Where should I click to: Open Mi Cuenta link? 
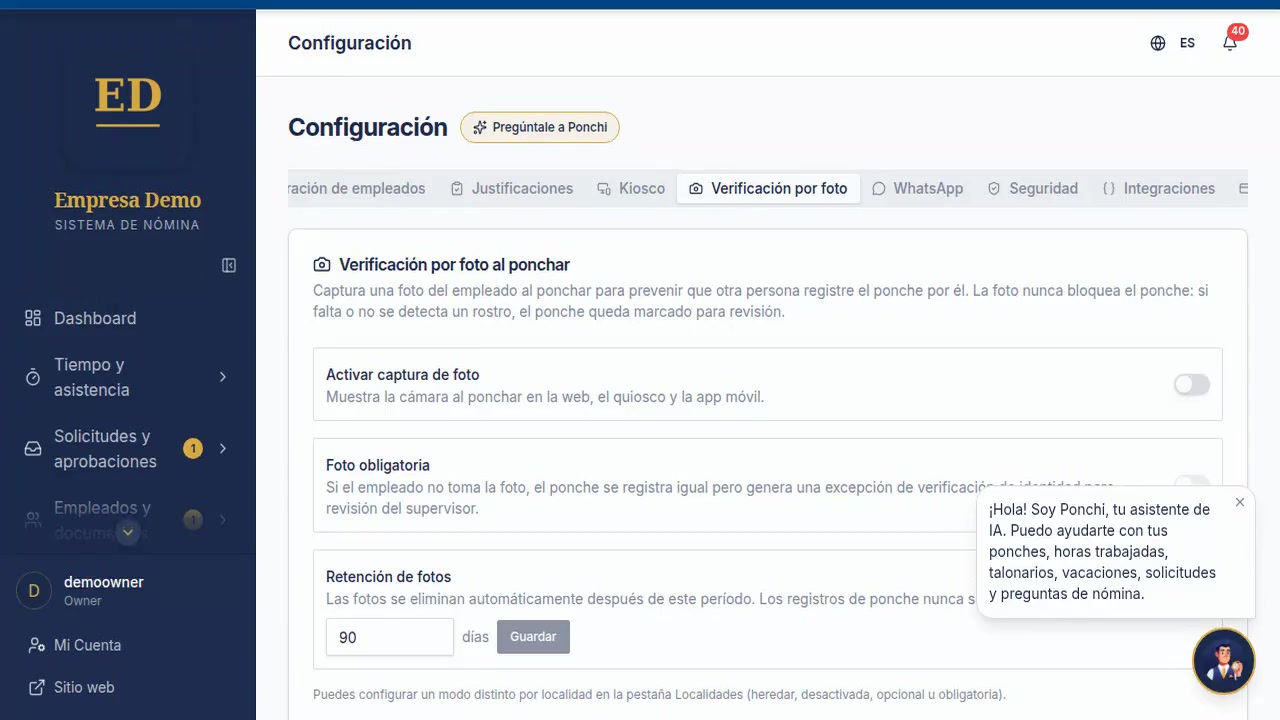pyautogui.click(x=87, y=645)
